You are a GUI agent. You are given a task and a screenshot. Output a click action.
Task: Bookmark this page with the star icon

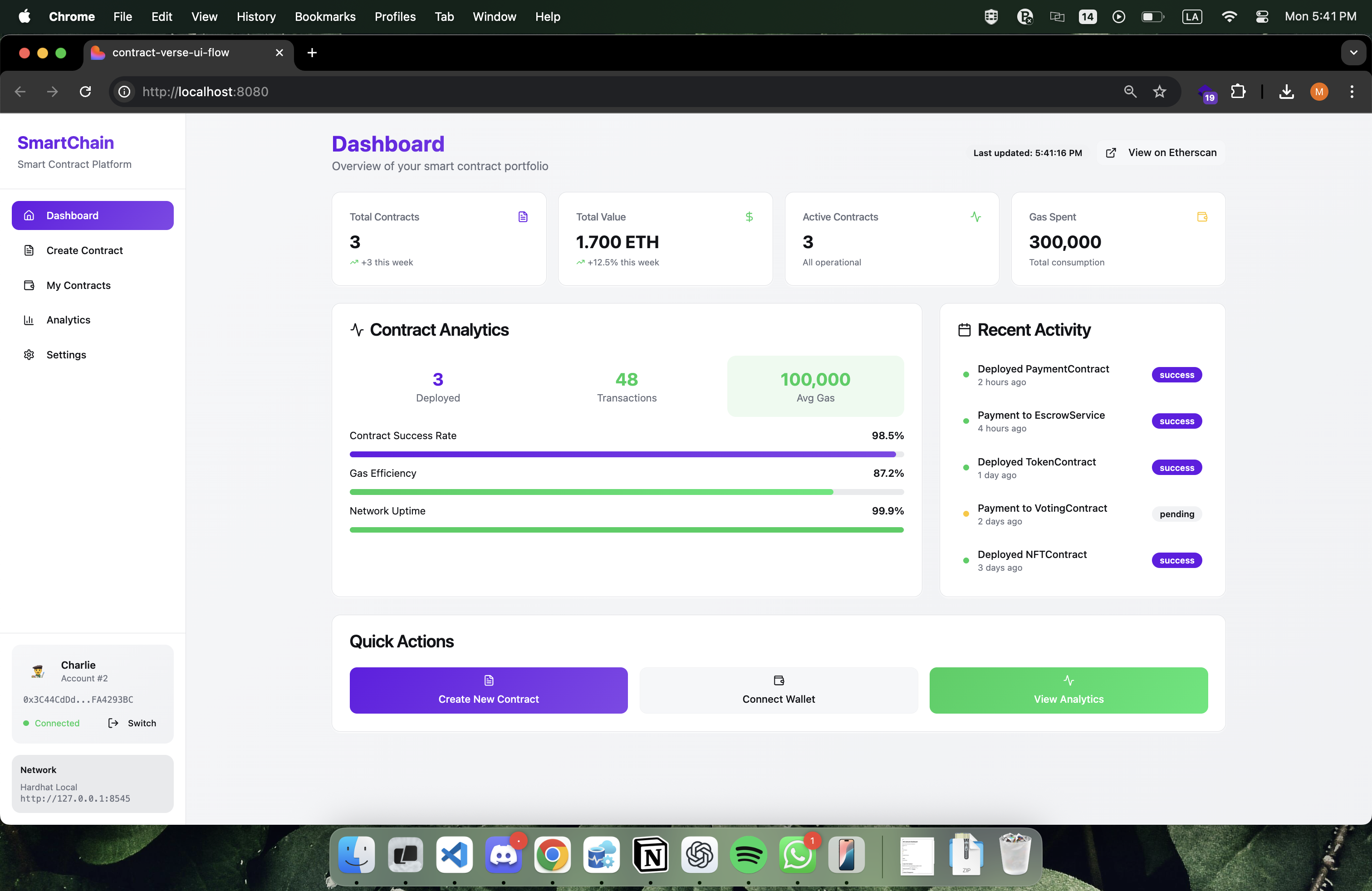point(1159,92)
